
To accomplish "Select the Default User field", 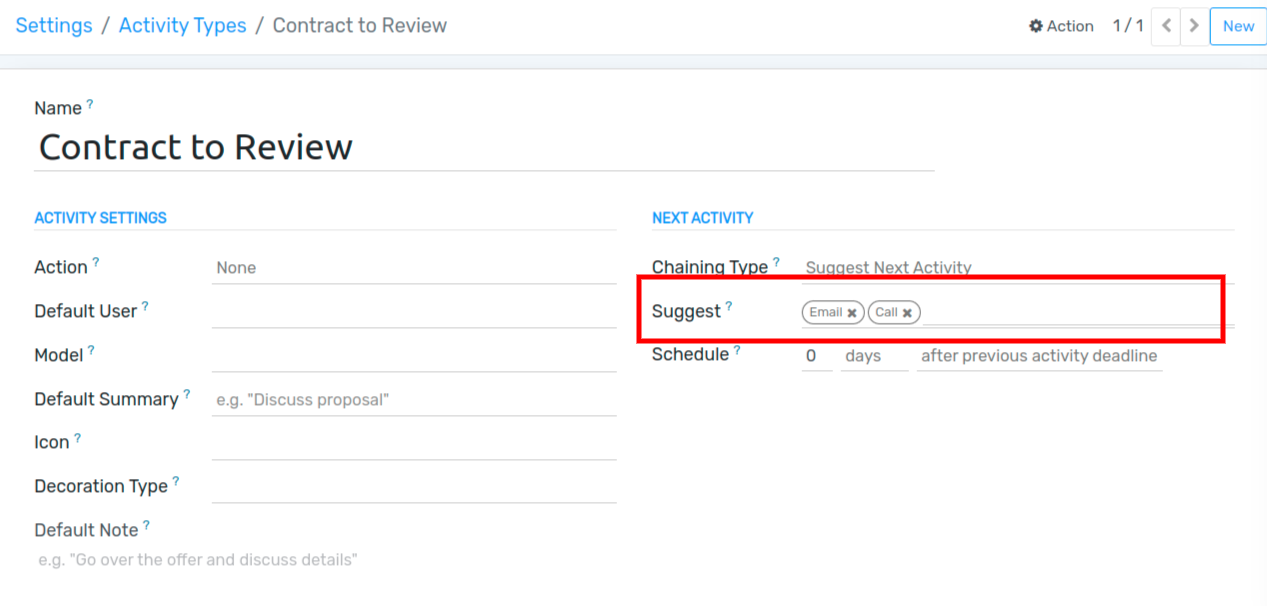I will pyautogui.click(x=414, y=312).
